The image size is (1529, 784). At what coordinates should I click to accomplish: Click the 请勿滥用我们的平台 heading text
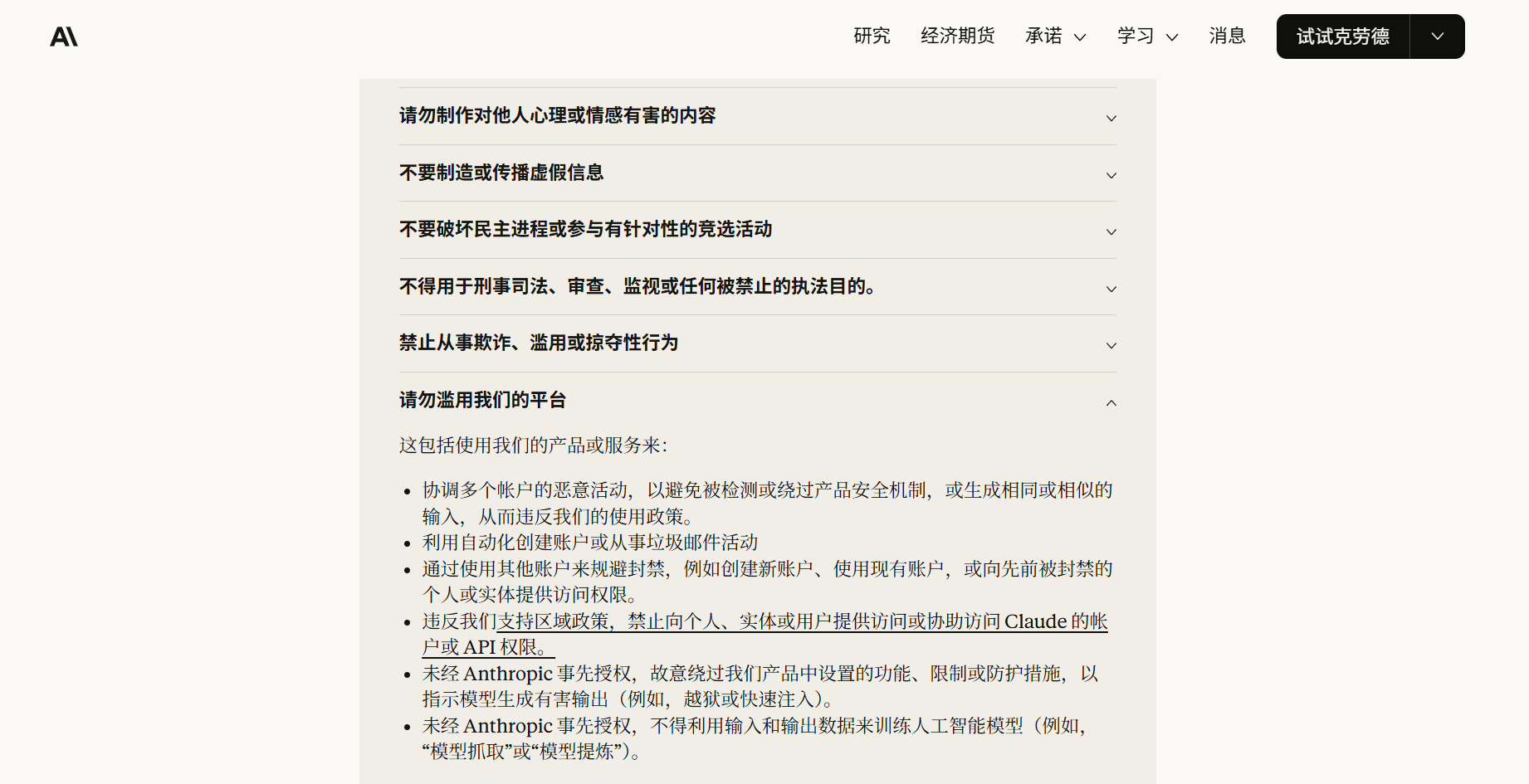coord(481,400)
